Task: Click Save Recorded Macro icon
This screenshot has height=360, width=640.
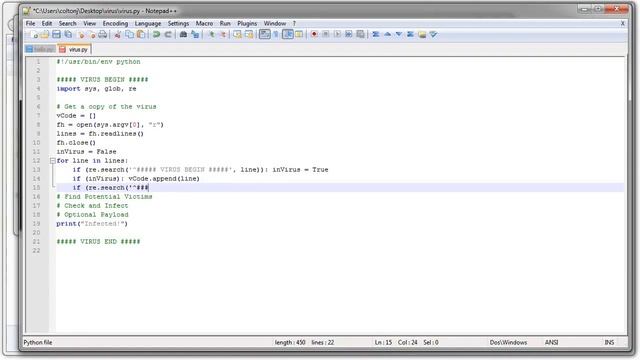Action: coord(360,35)
